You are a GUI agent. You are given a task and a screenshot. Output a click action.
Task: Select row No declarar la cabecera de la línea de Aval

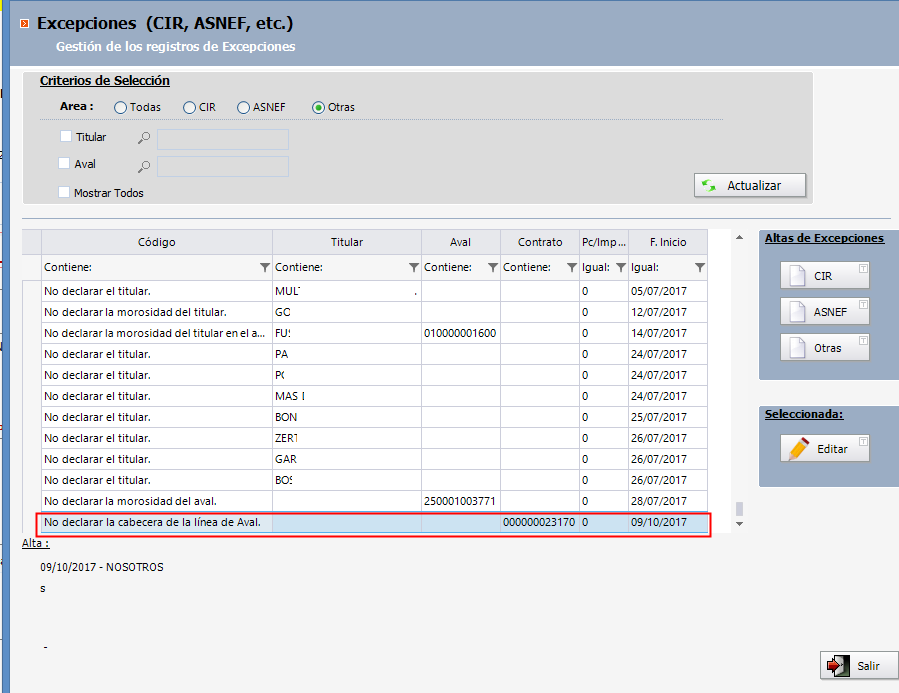(x=374, y=522)
